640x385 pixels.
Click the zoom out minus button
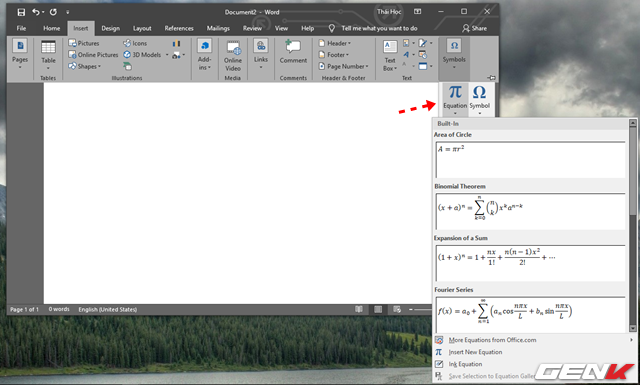[411, 309]
